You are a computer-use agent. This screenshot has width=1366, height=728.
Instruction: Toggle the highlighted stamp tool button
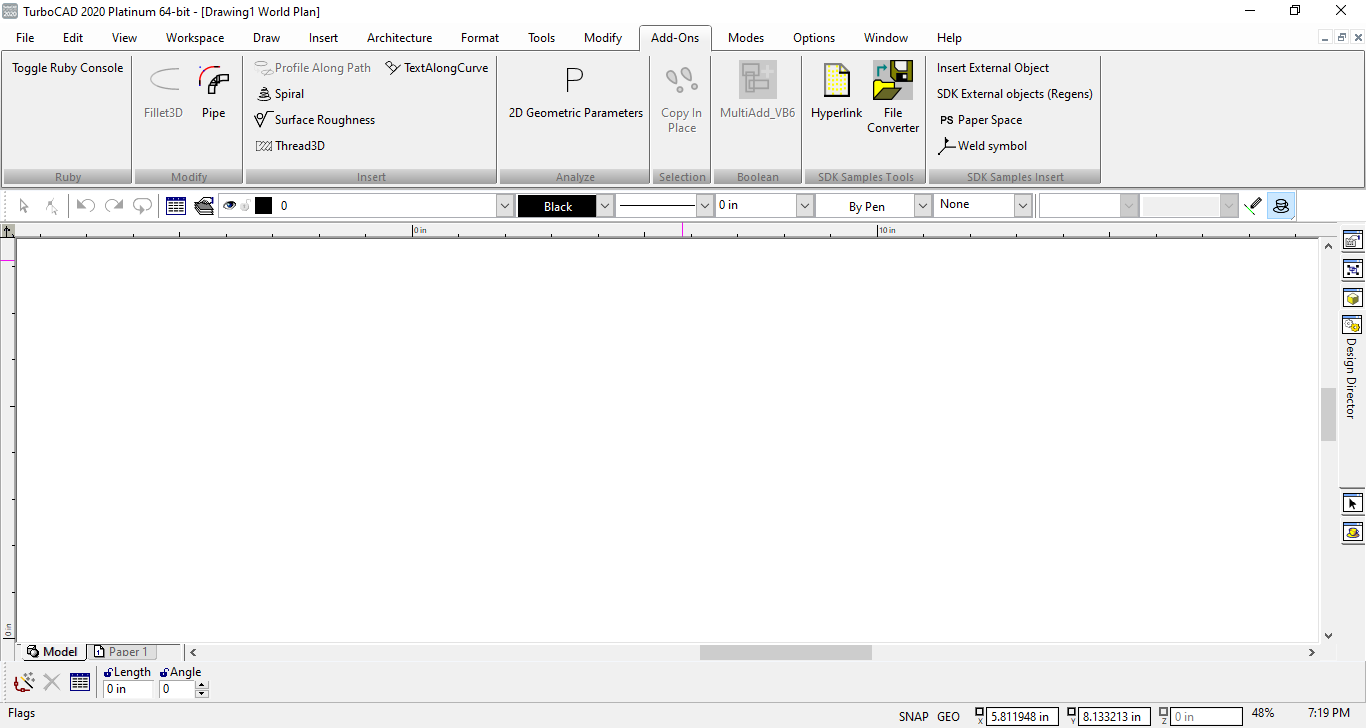point(1281,206)
